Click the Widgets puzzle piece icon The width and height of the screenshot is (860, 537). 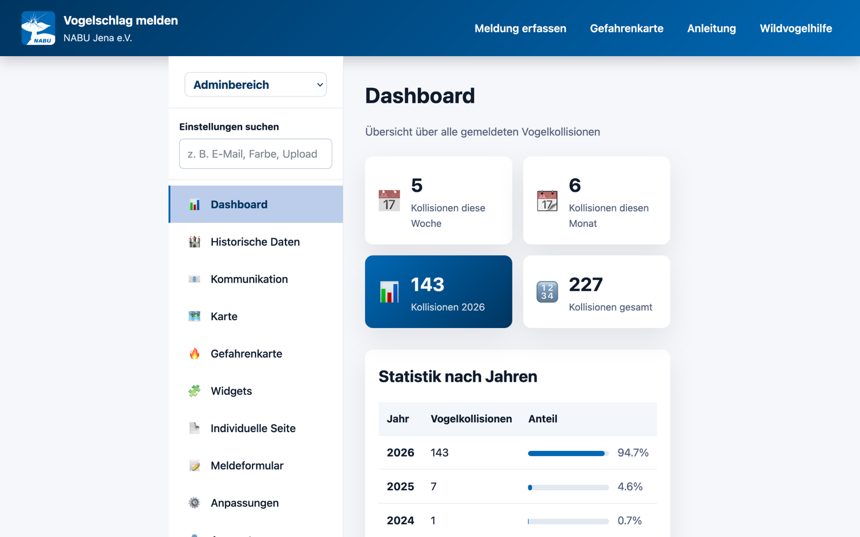tap(194, 391)
